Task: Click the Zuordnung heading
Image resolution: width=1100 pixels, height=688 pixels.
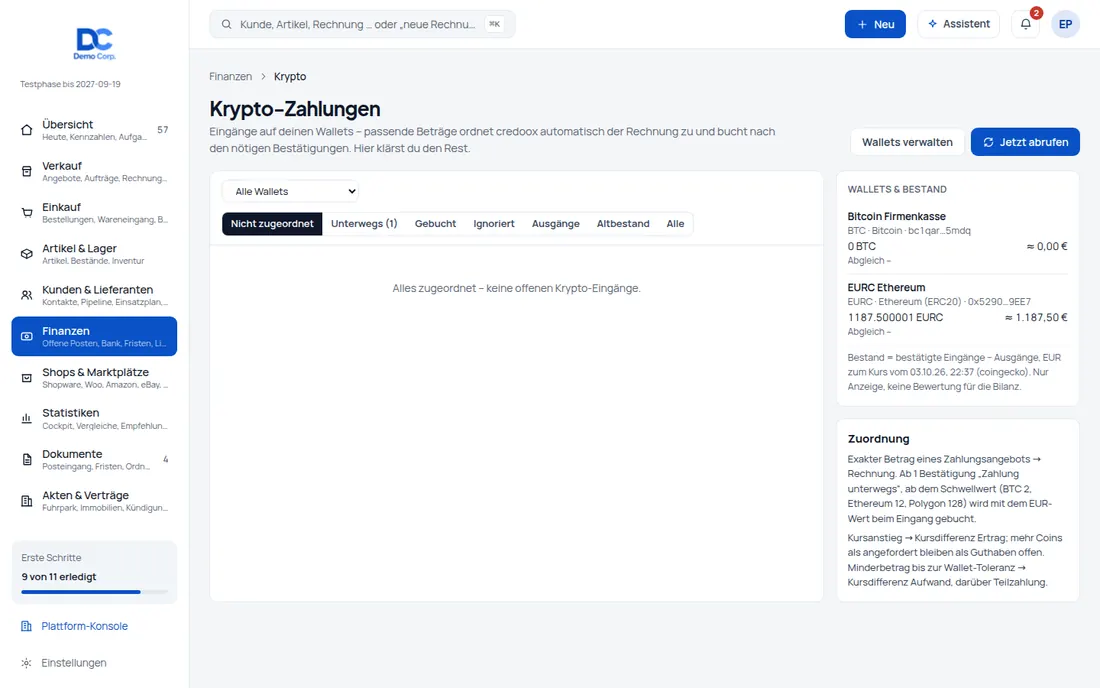Action: 878,439
